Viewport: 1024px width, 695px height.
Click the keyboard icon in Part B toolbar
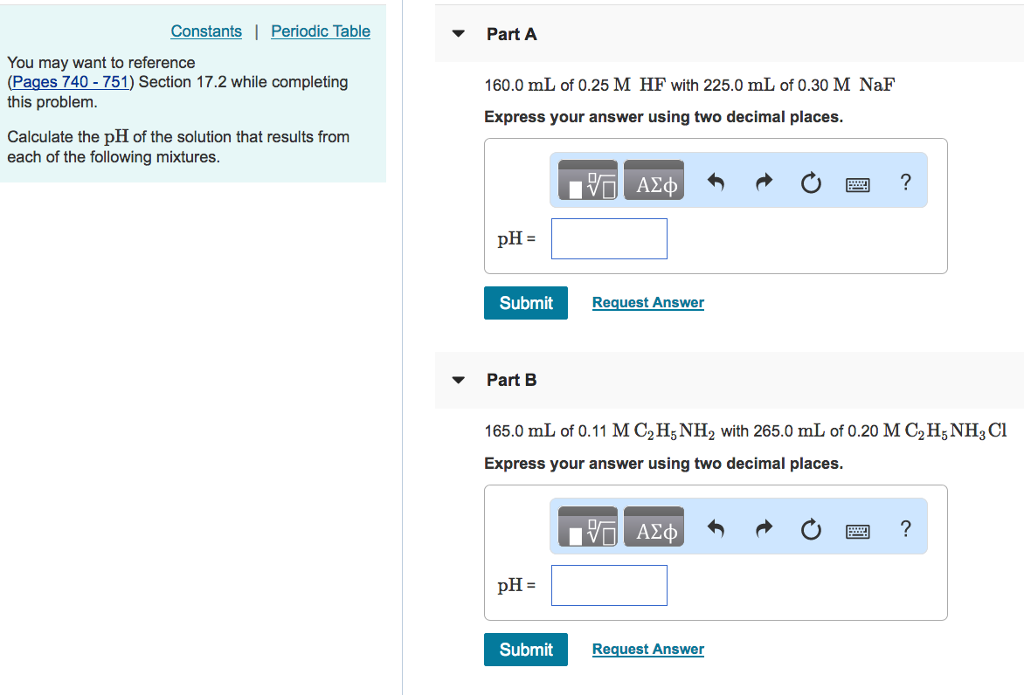pos(857,528)
